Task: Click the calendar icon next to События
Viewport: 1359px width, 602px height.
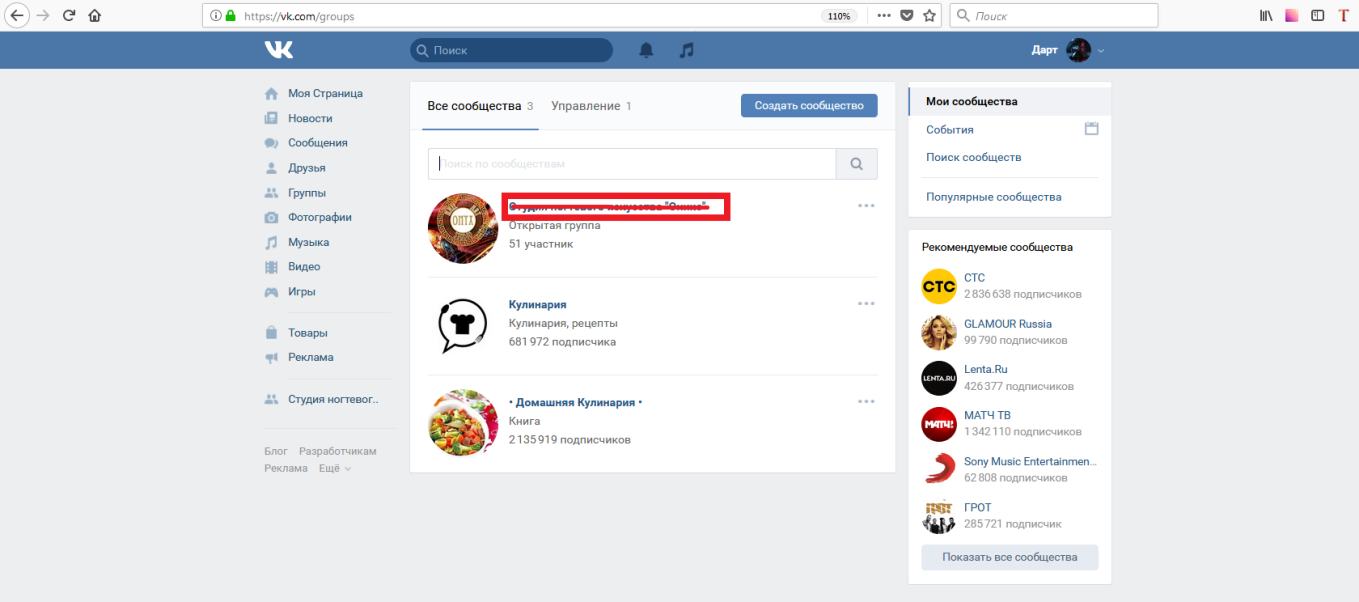Action: click(1091, 129)
